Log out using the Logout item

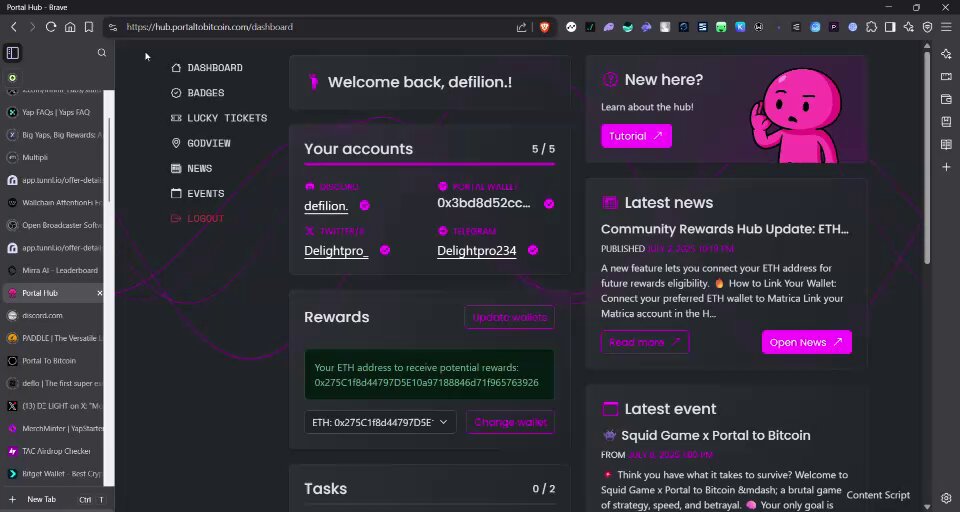pos(198,218)
